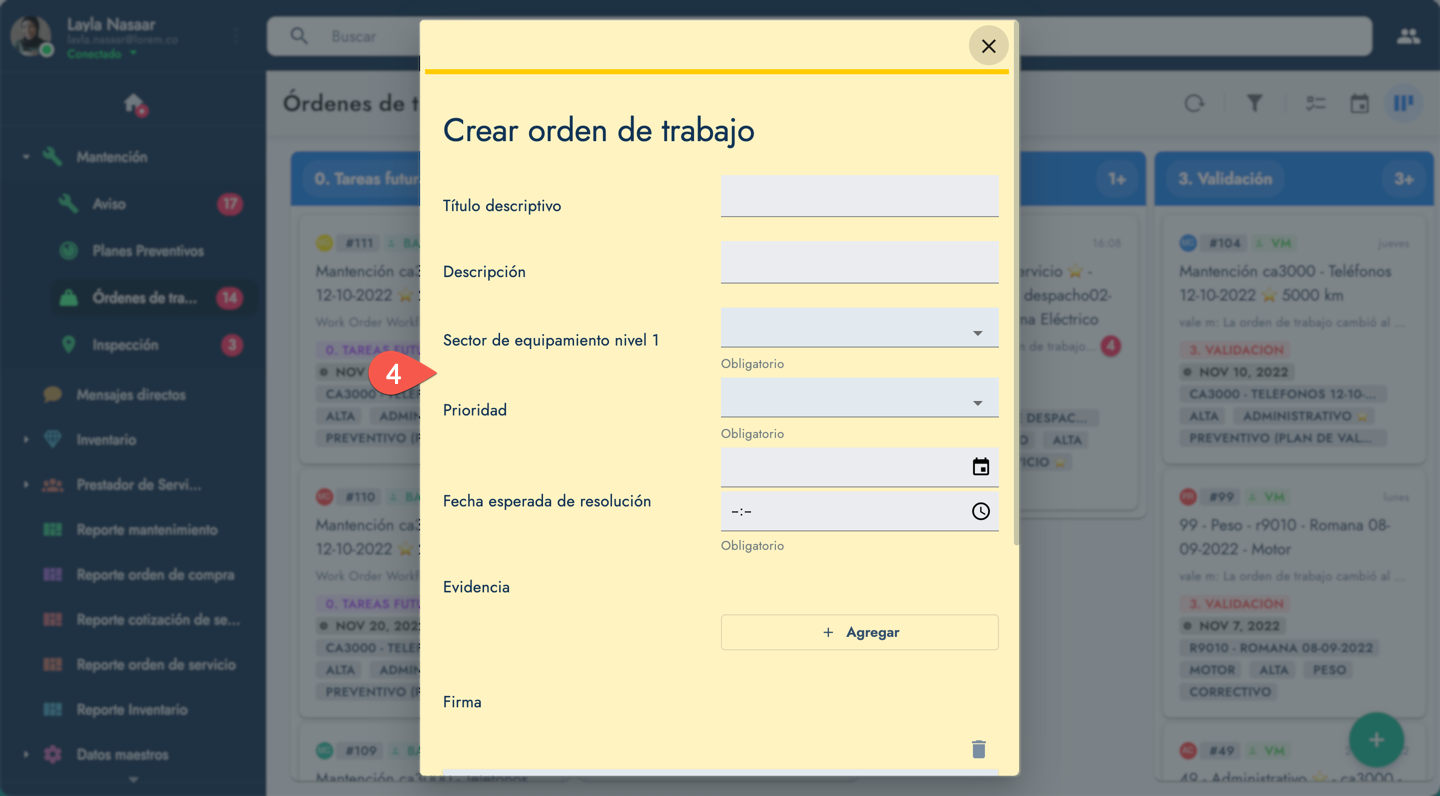Click the 3+ badge on Validación column
The height and width of the screenshot is (796, 1440).
(x=1403, y=179)
